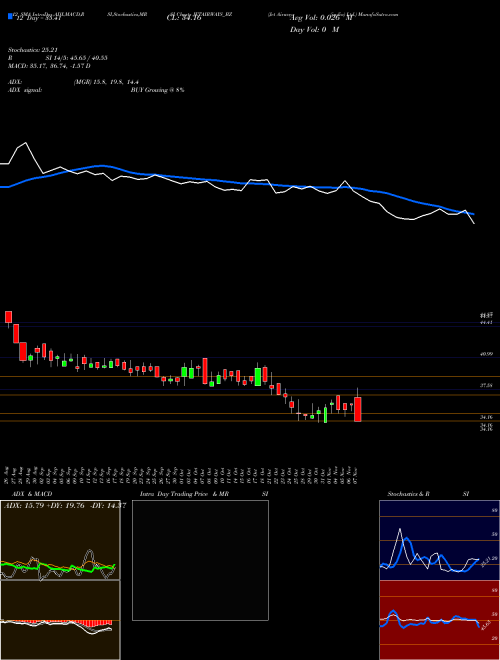This screenshot has width=500, height=660.
Task: Click the 'Intra Day Trading Price & MR' title
Action: tap(184, 494)
